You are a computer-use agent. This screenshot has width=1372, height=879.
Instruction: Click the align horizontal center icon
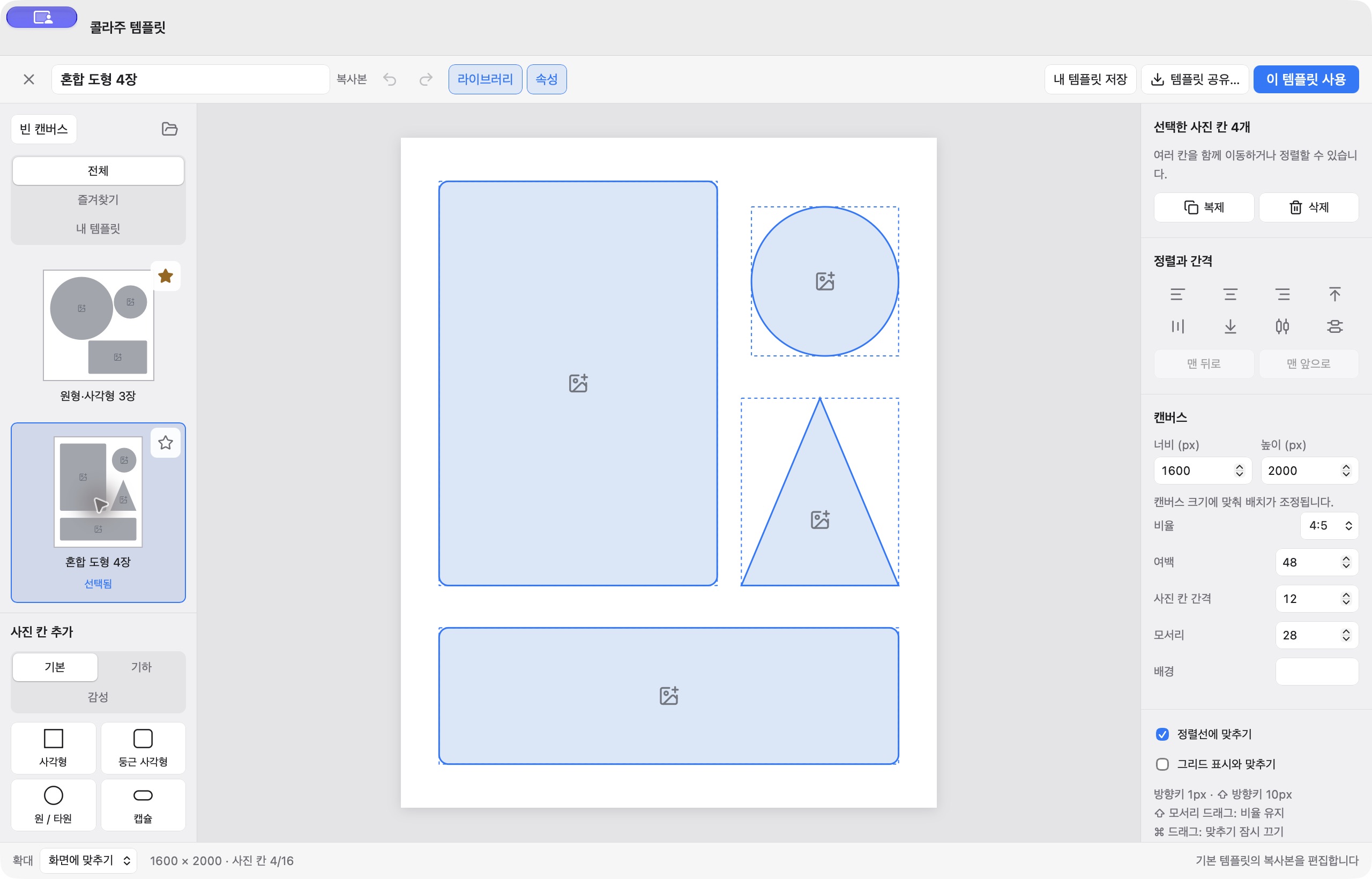[1230, 295]
